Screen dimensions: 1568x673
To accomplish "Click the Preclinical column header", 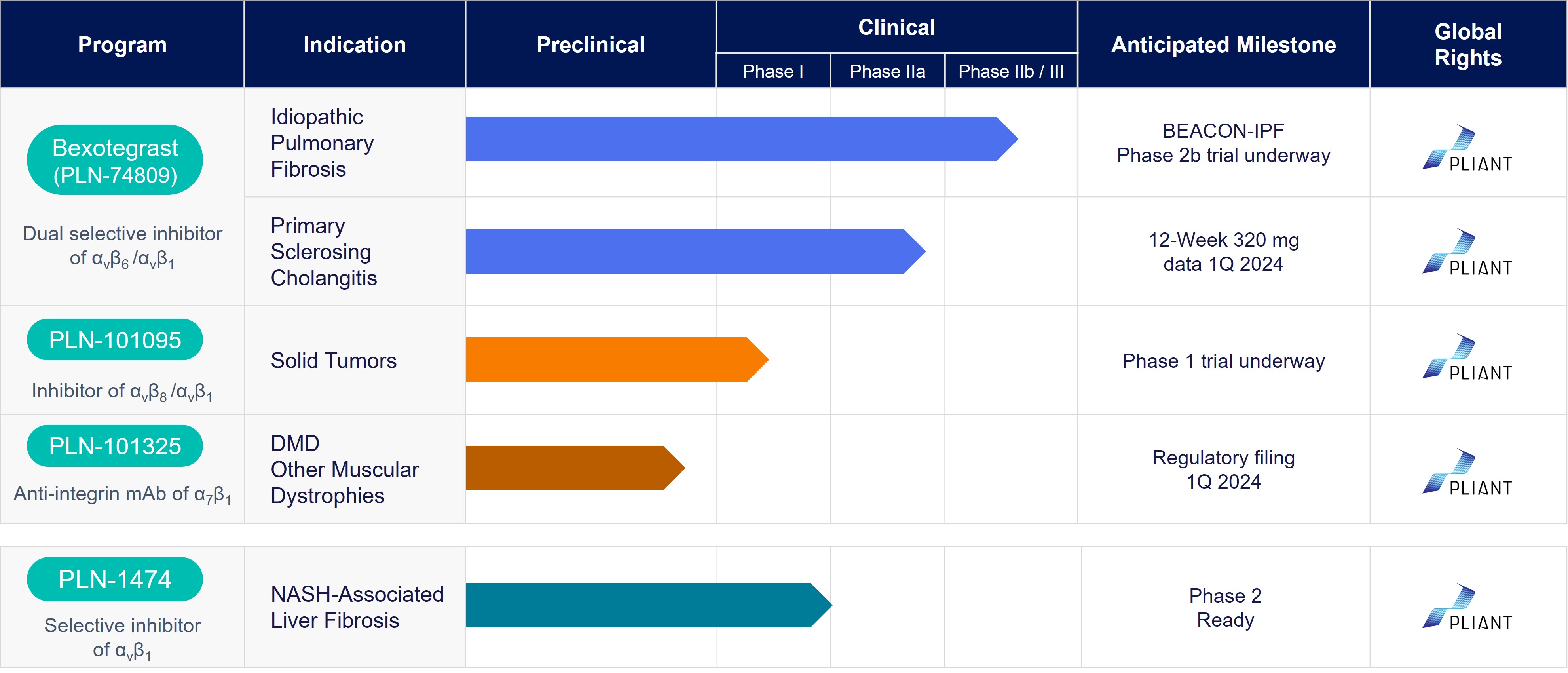I will click(590, 44).
